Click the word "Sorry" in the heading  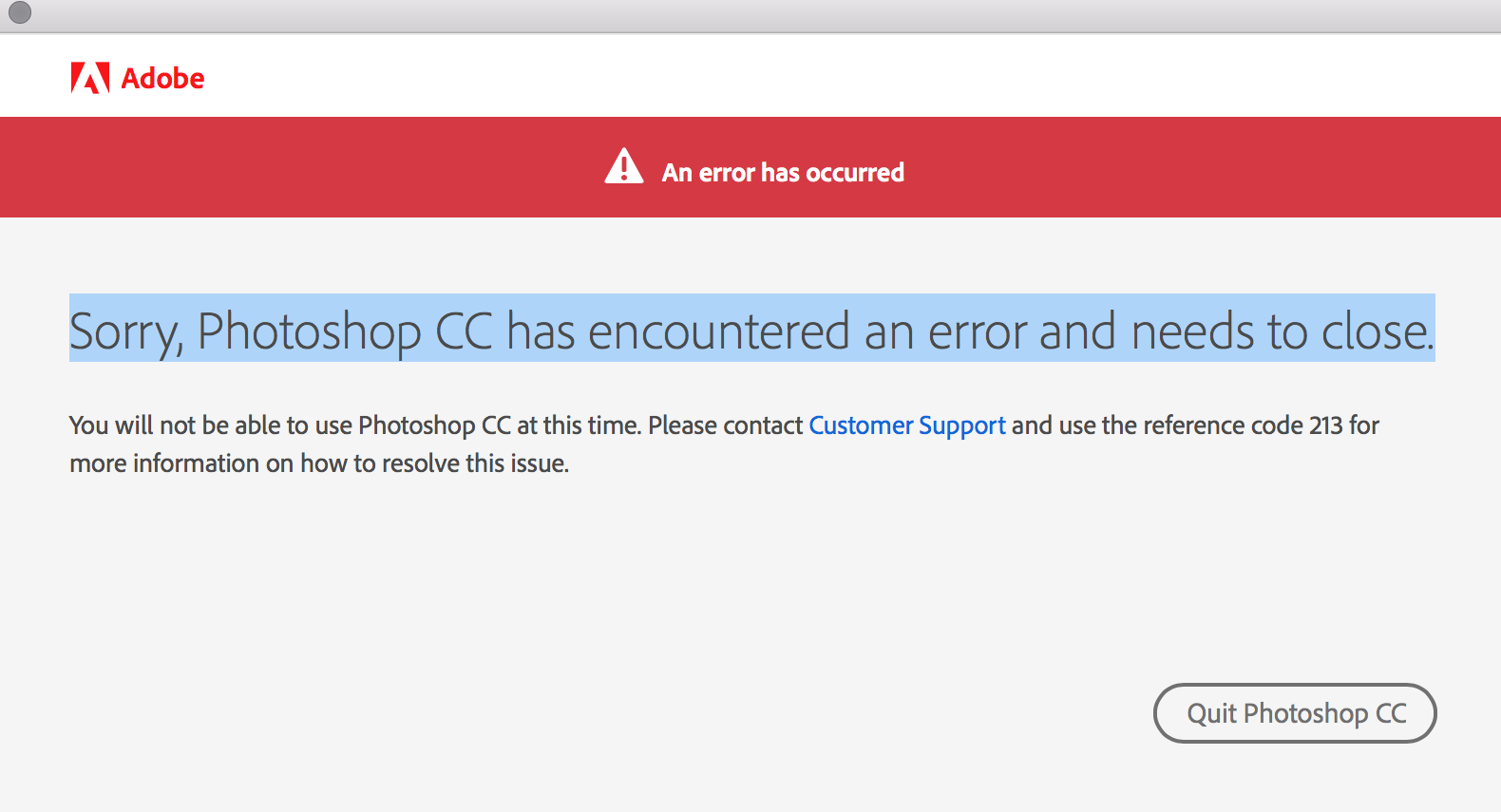[x=123, y=331]
